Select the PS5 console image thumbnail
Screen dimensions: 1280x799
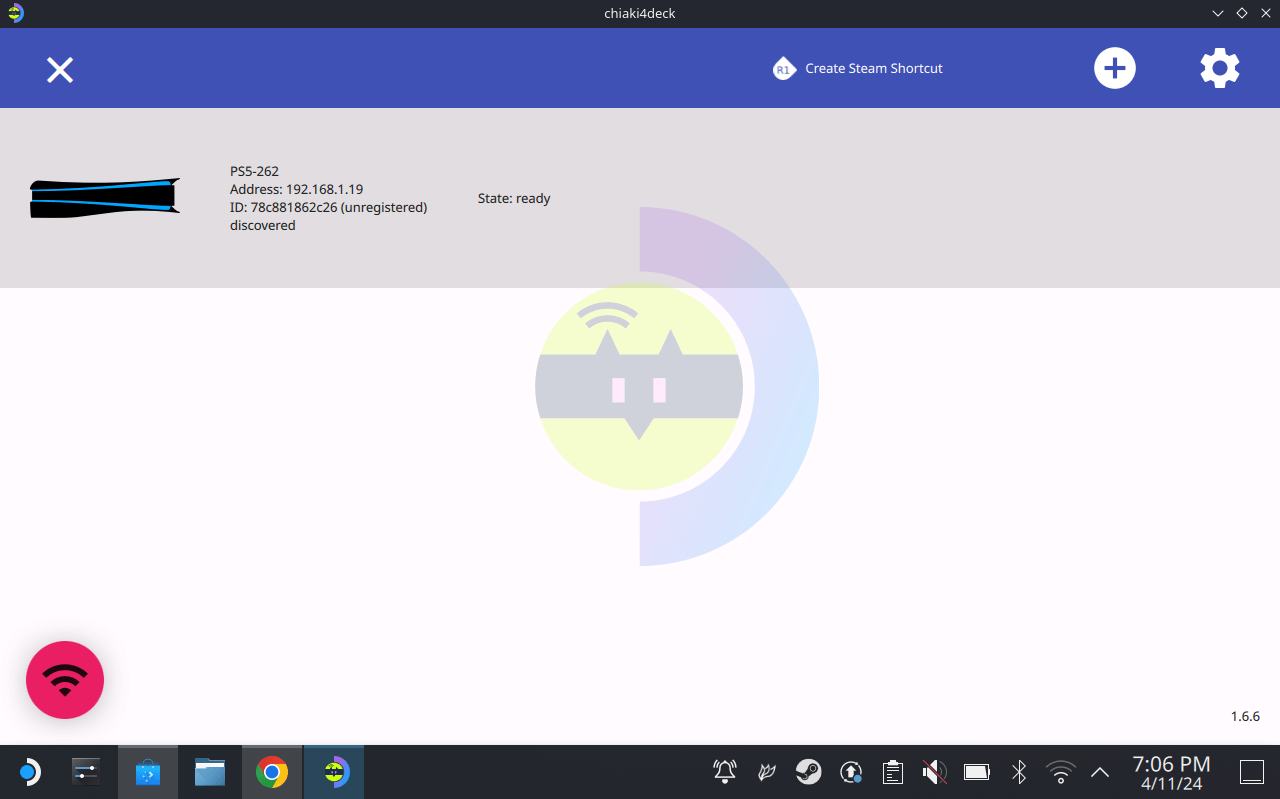[x=105, y=198]
